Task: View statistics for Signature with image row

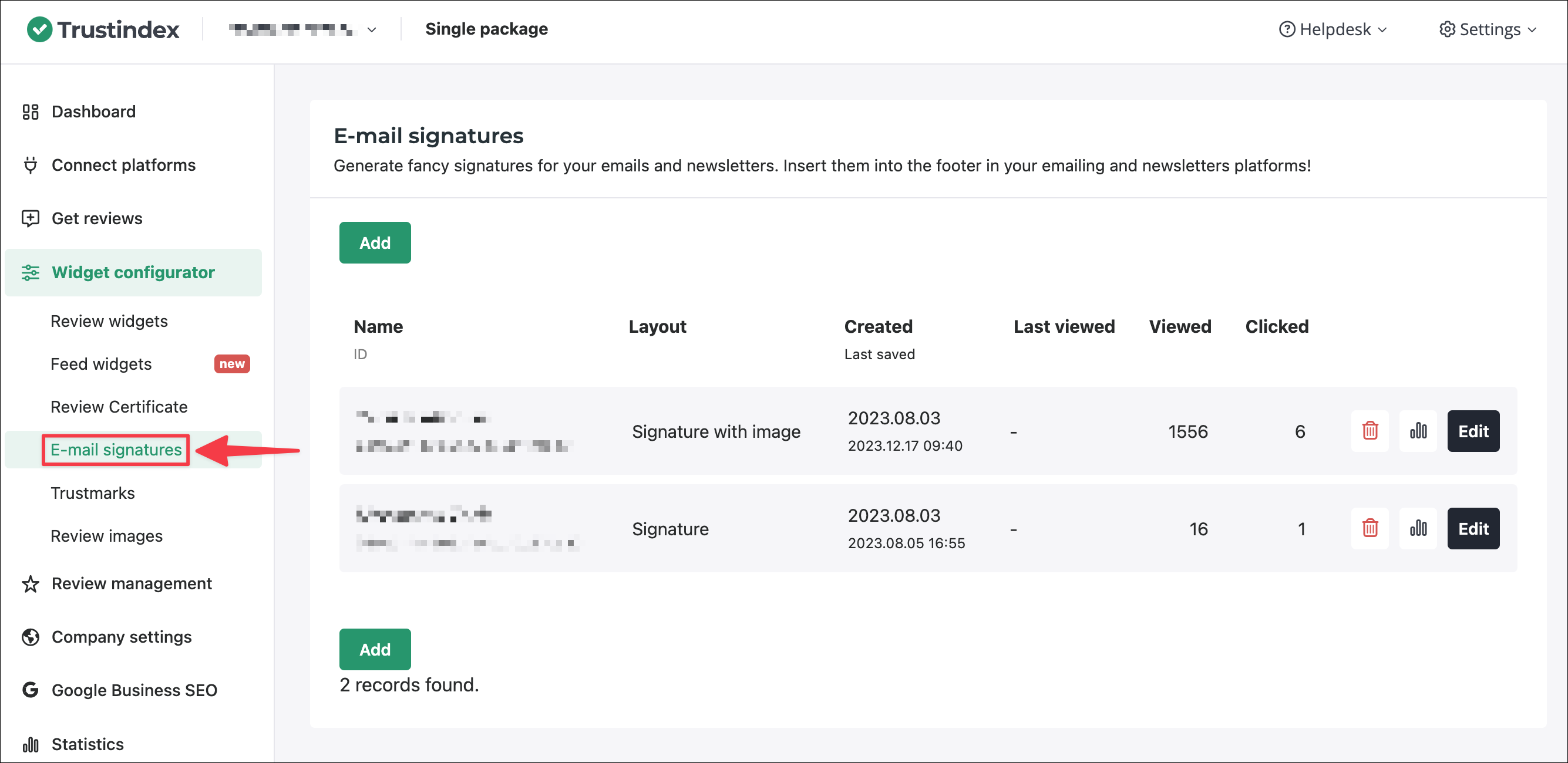Action: tap(1418, 431)
